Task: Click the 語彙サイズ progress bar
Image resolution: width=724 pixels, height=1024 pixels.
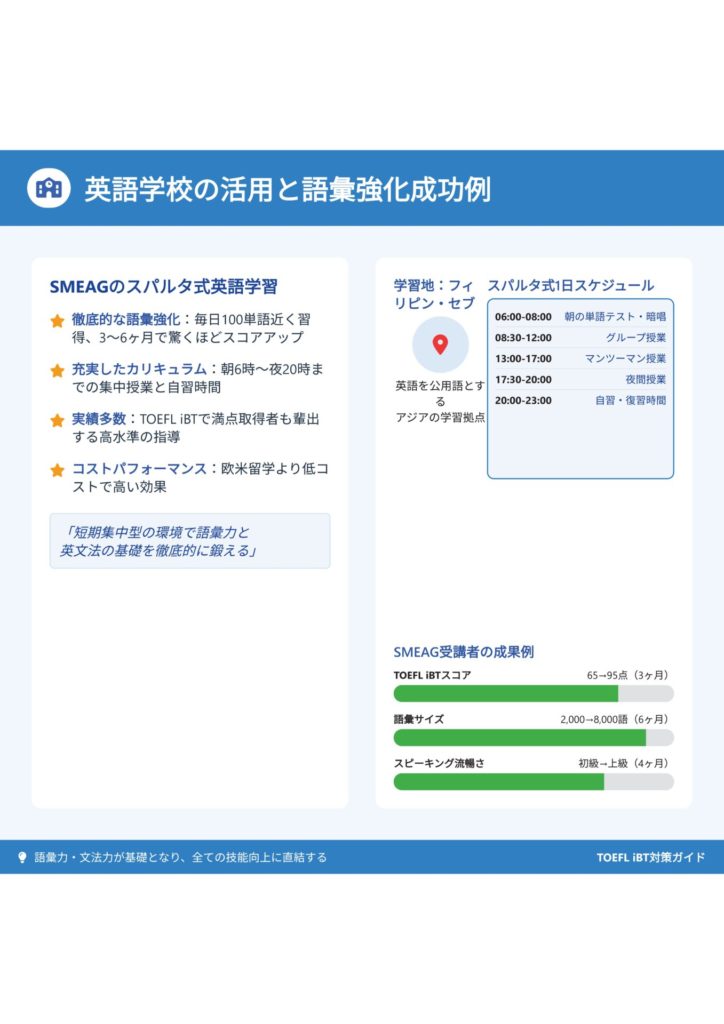Action: click(533, 738)
